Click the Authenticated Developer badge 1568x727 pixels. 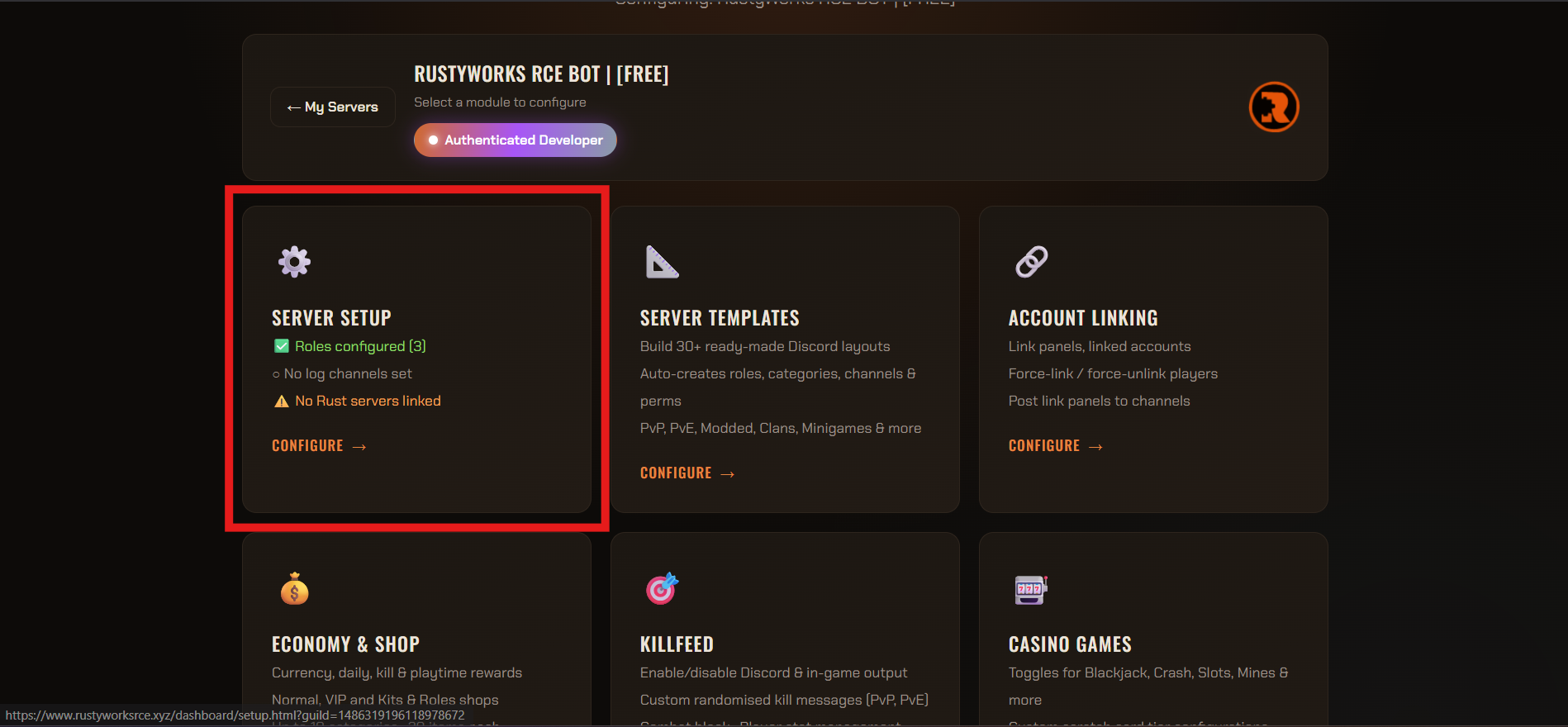coord(516,140)
